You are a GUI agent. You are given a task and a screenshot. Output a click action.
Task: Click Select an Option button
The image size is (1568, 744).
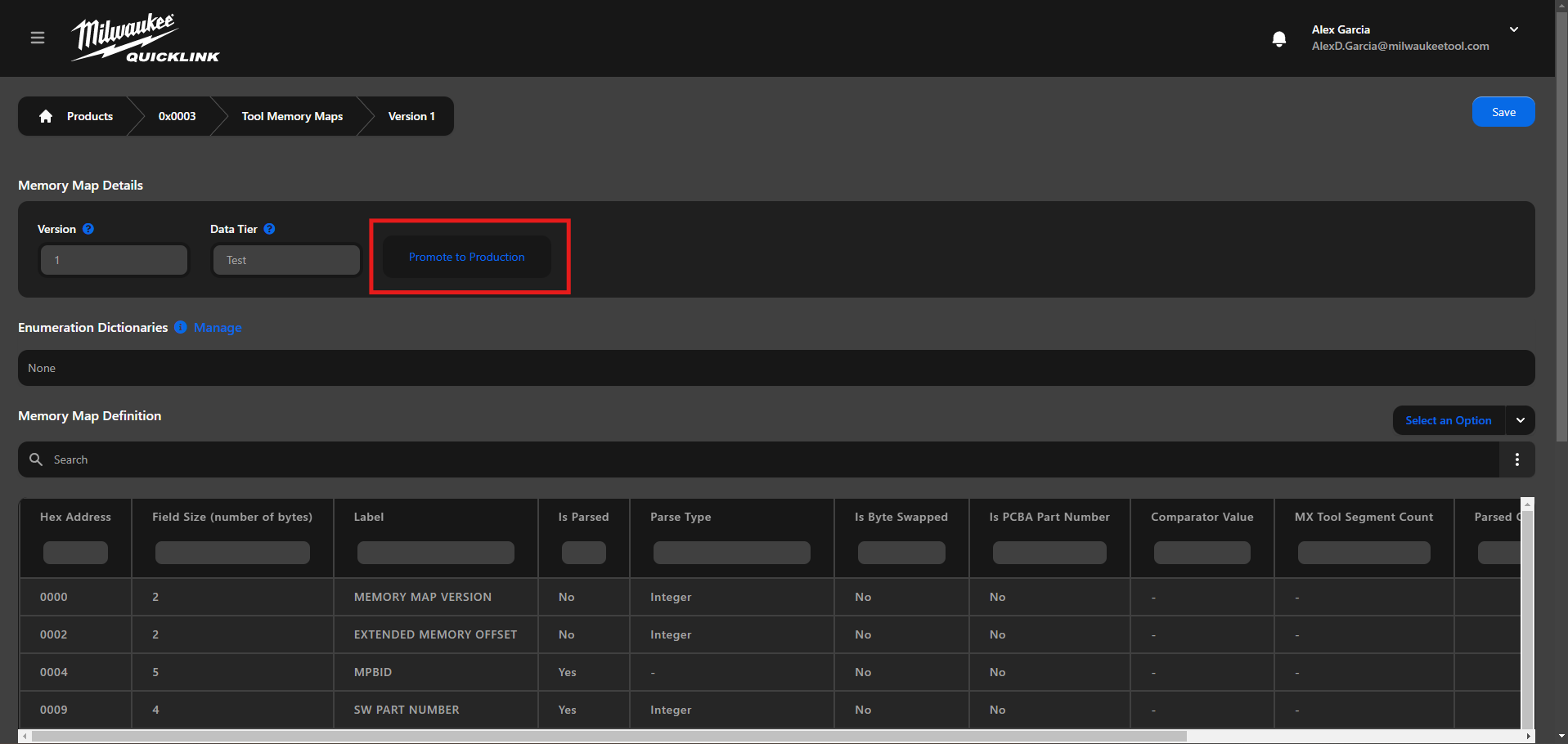pos(1449,420)
